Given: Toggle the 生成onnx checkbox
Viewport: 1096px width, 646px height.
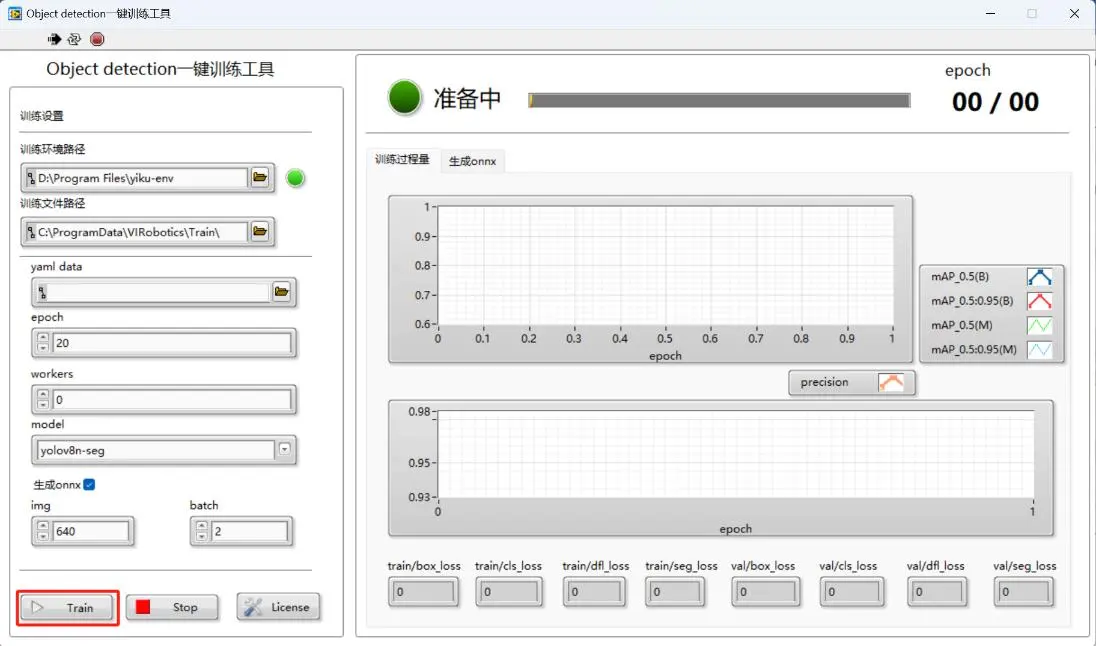Looking at the screenshot, I should pyautogui.click(x=89, y=485).
